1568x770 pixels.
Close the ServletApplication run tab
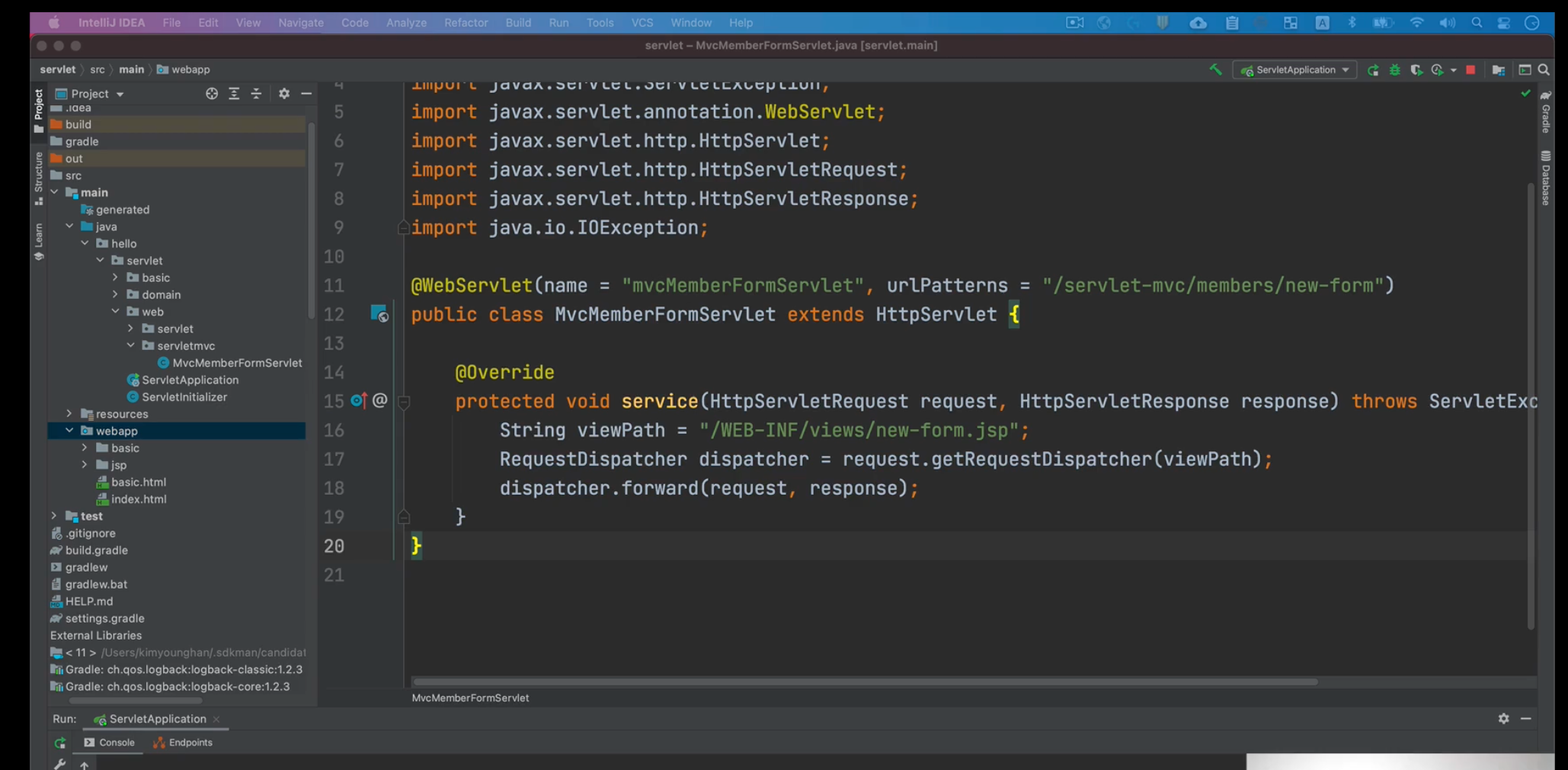click(216, 719)
